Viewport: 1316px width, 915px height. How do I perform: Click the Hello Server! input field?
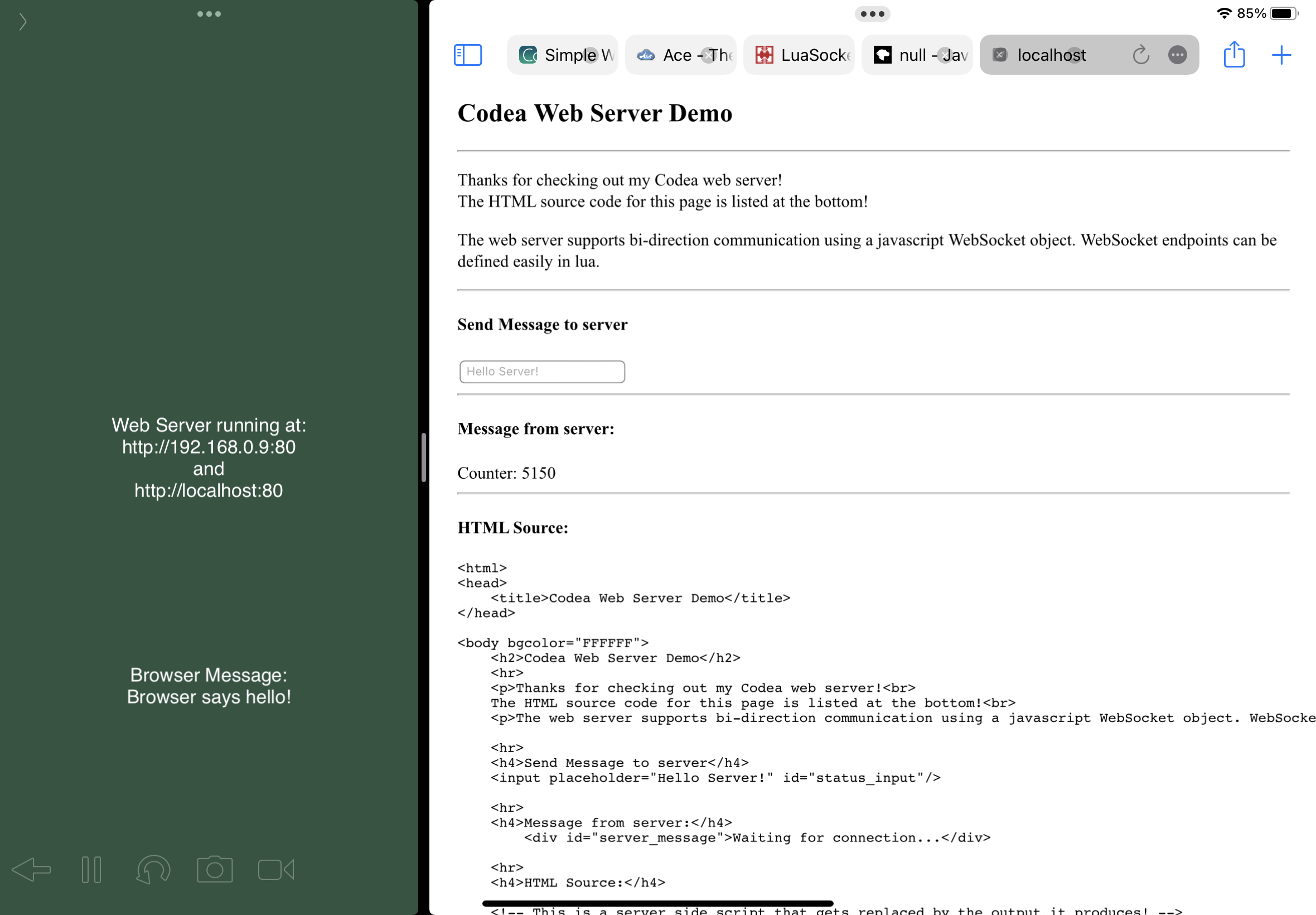click(x=541, y=372)
